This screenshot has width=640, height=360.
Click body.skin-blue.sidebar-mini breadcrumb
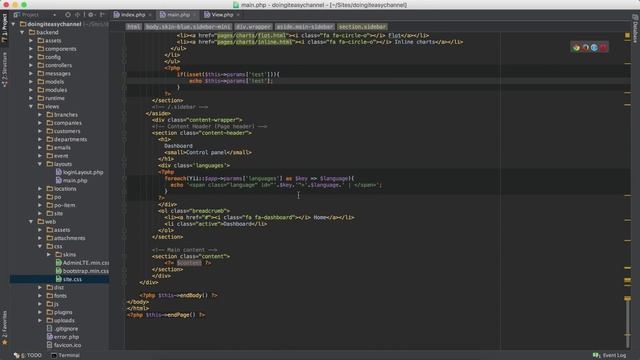pos(188,27)
